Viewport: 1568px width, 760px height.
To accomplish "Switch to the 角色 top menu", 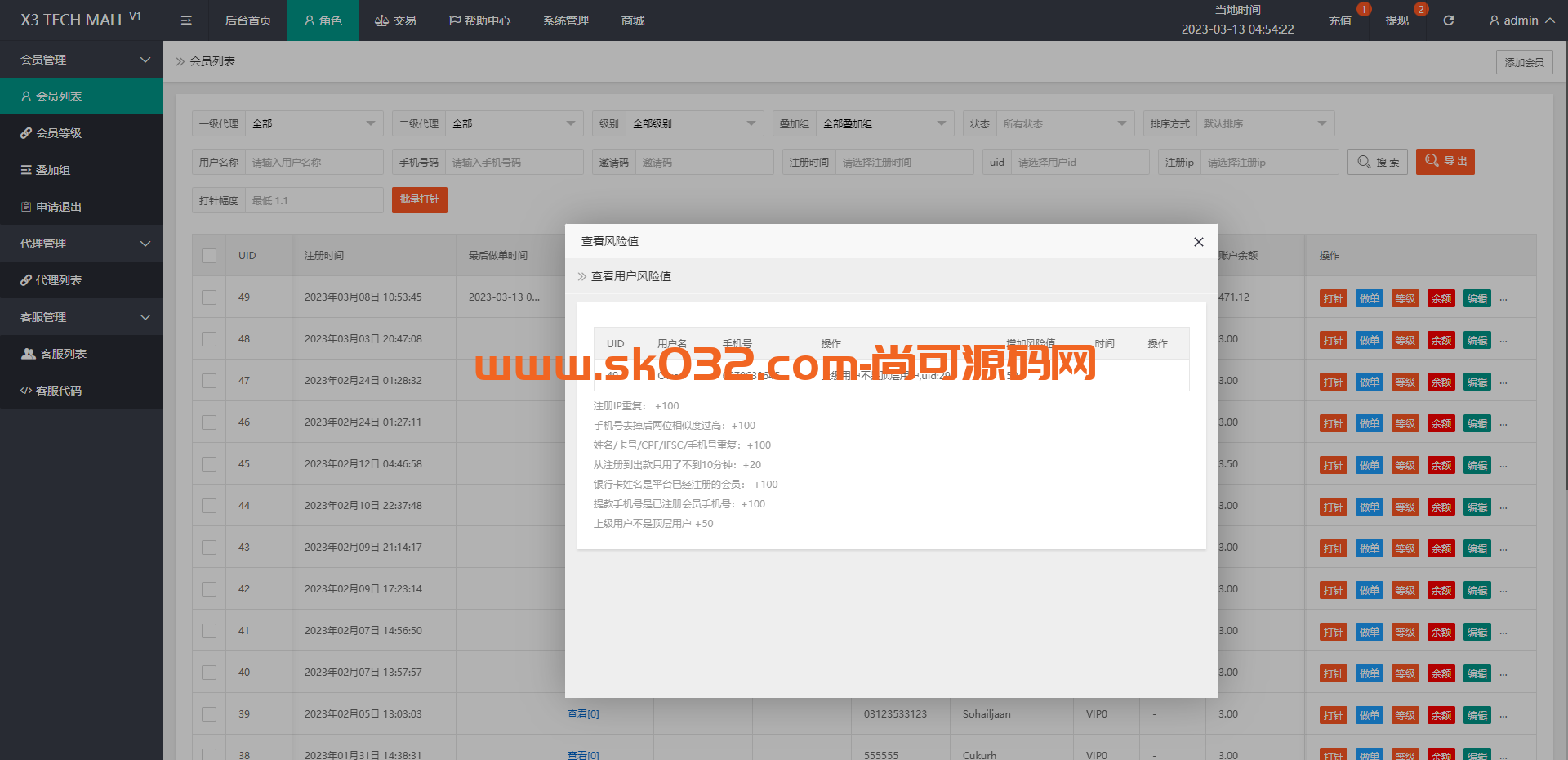I will coord(323,20).
